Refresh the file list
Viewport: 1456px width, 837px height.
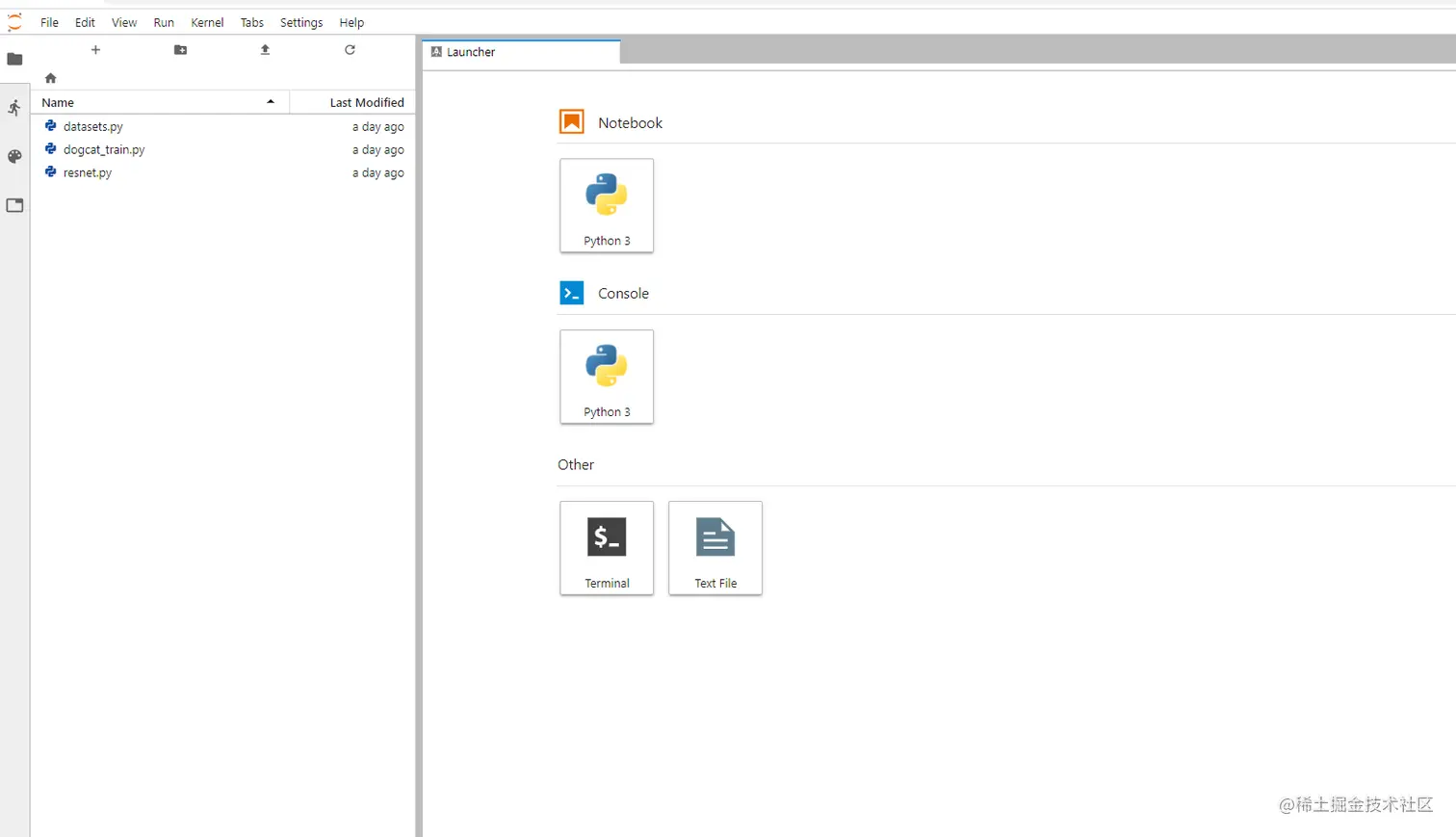[x=350, y=50]
